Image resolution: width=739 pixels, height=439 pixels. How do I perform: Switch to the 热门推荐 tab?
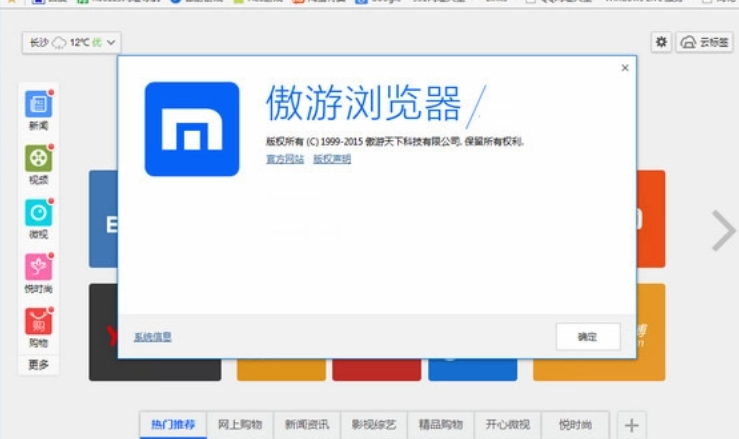172,425
